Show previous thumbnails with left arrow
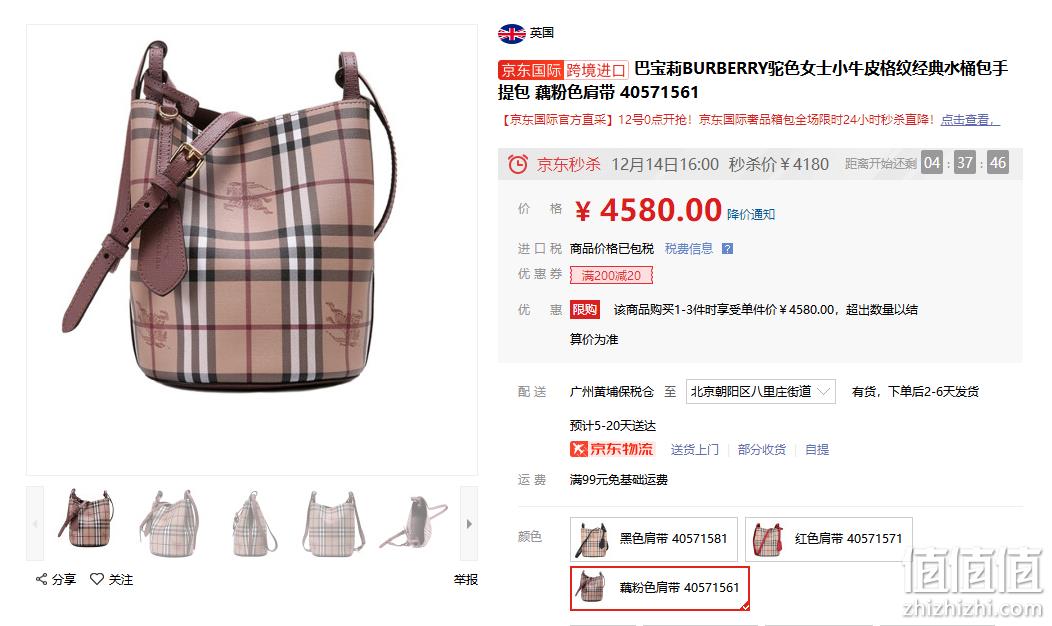This screenshot has width=1052, height=626. click(35, 523)
